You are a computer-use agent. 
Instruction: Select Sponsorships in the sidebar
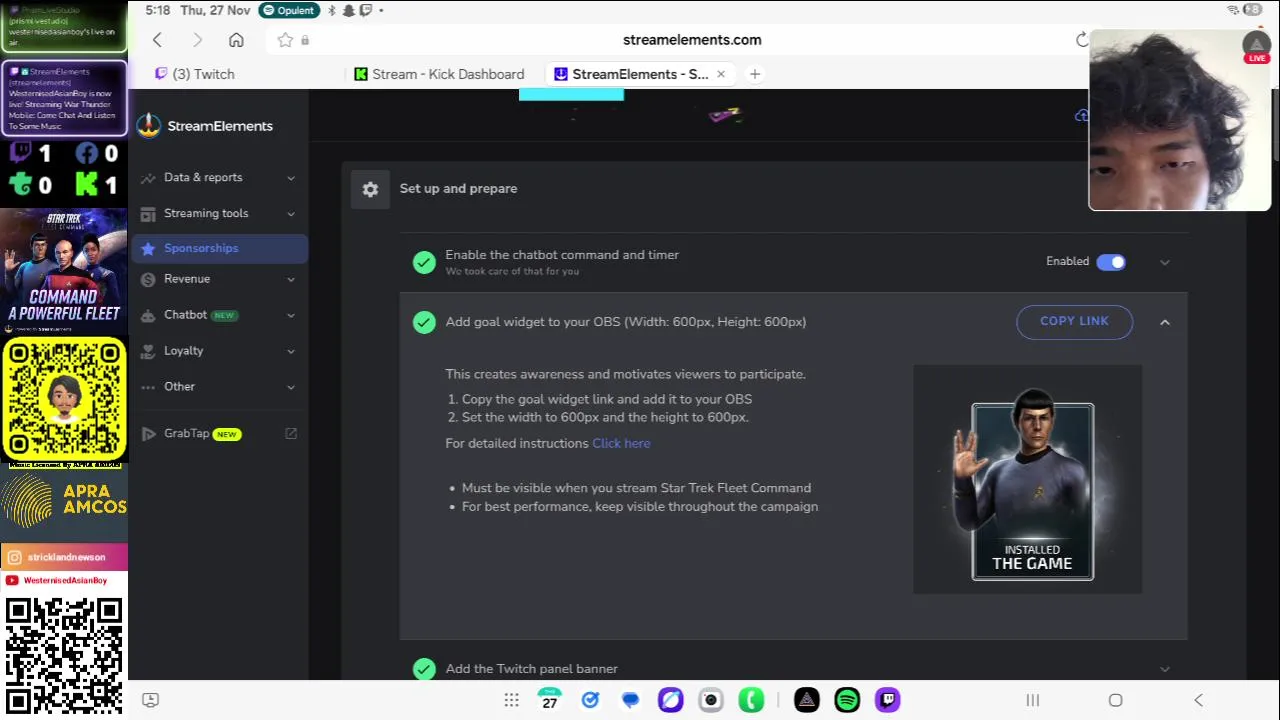click(x=219, y=248)
